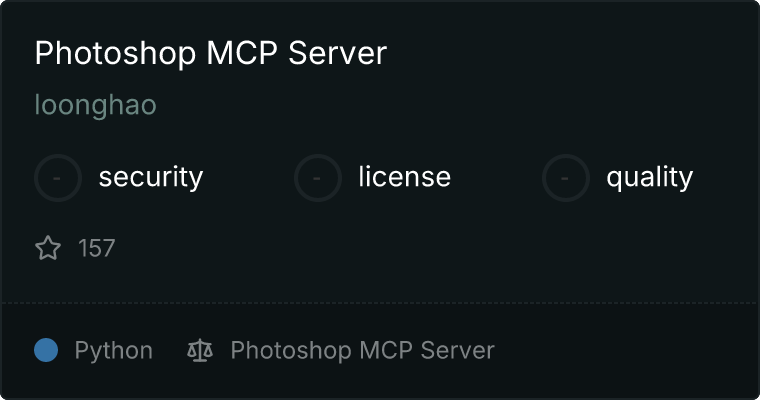Select the security label text

tap(151, 177)
